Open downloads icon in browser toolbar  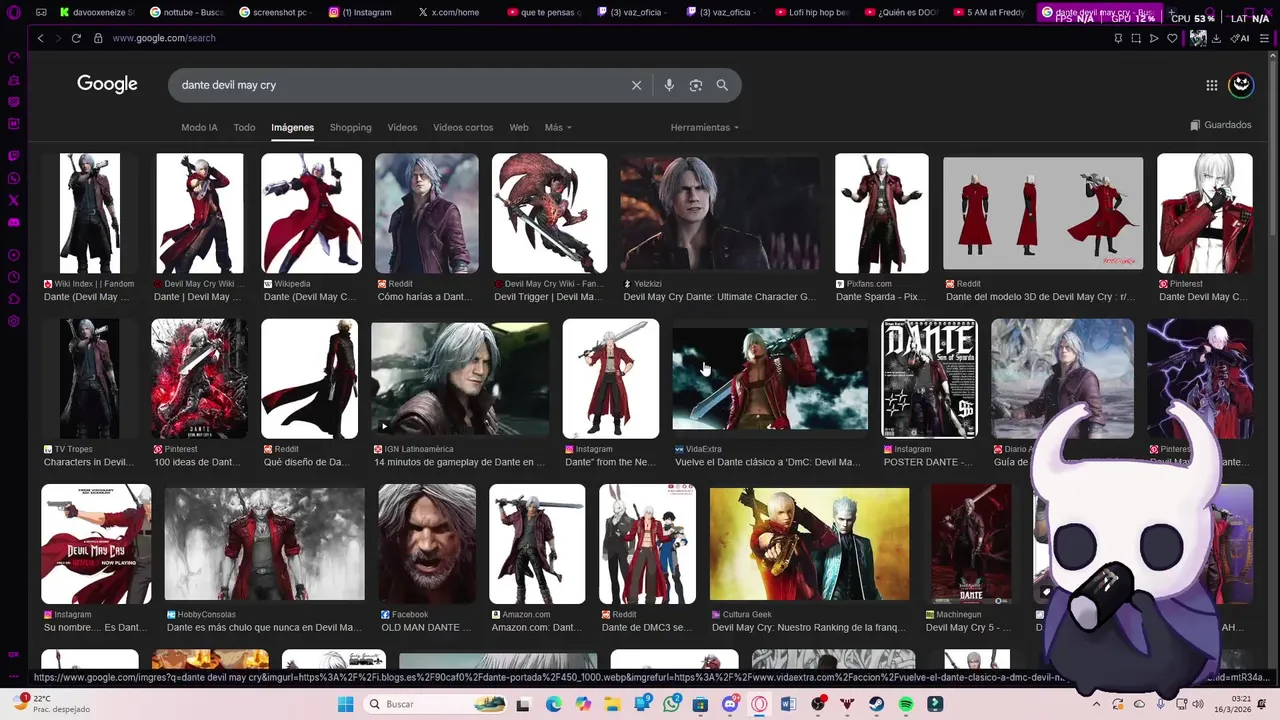1216,38
